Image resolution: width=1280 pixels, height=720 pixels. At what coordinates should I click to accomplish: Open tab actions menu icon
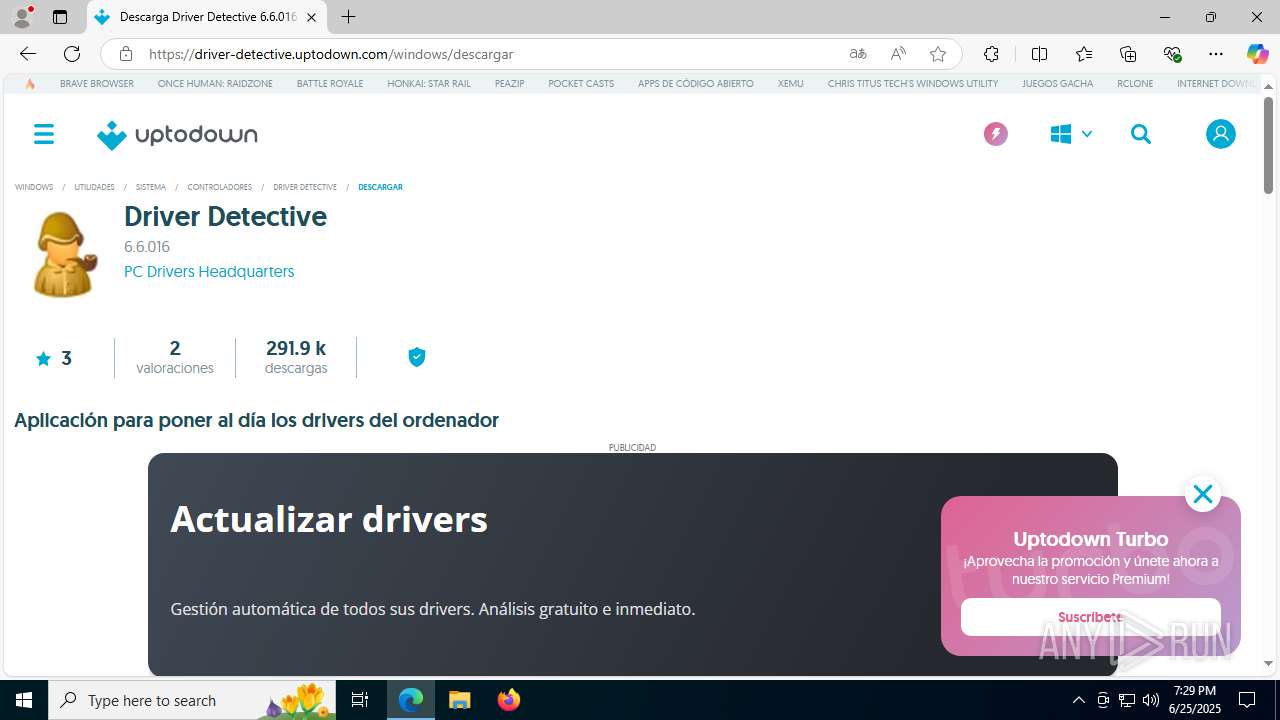(60, 17)
